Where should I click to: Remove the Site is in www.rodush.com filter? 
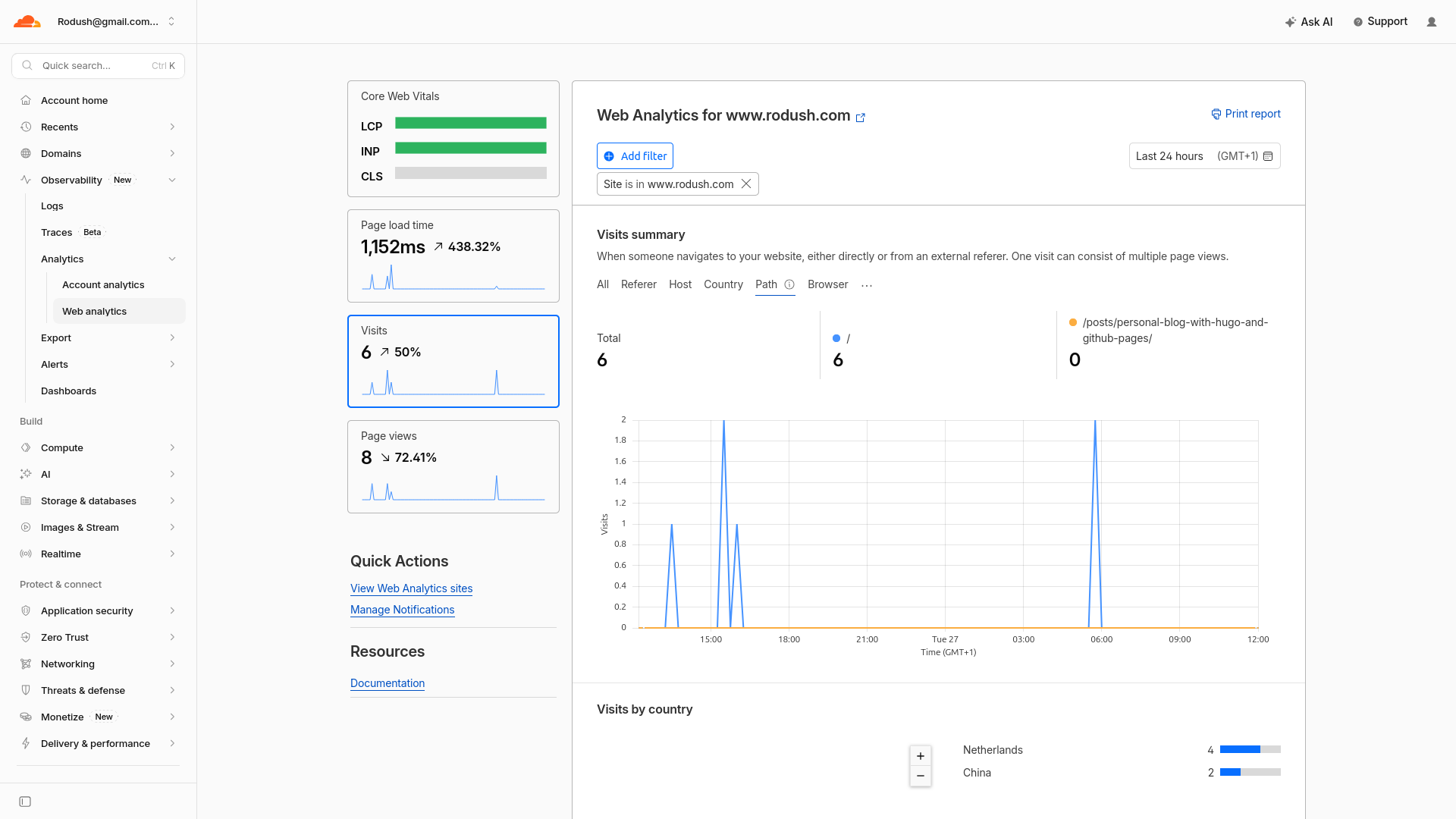point(746,184)
